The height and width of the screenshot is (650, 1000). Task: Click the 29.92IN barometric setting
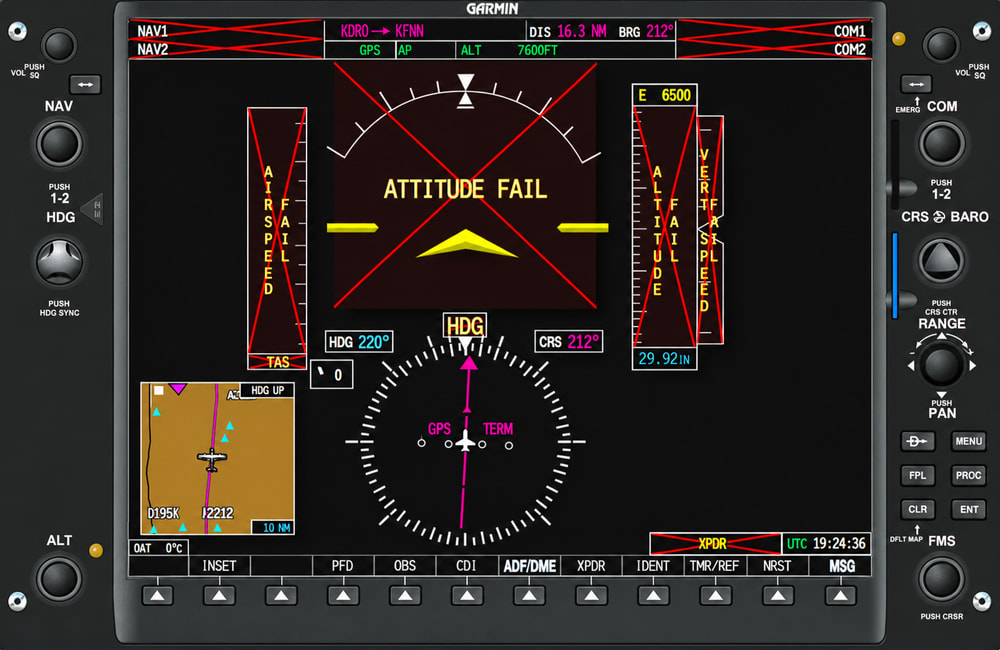[664, 359]
